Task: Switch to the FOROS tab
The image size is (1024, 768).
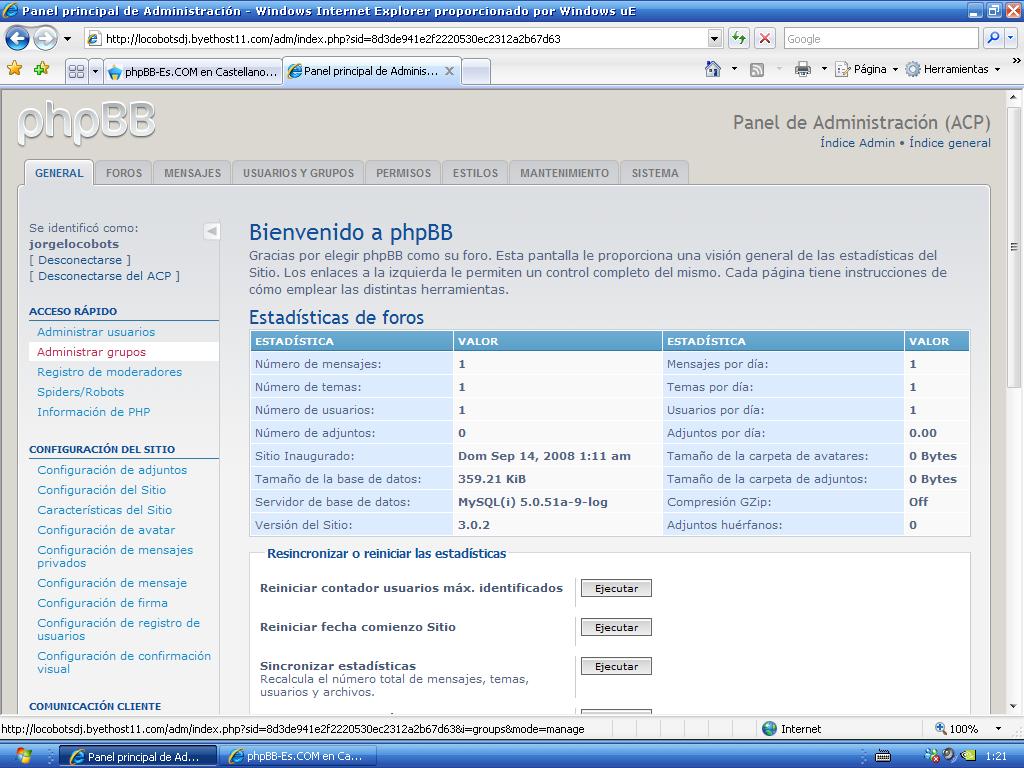Action: click(x=123, y=172)
